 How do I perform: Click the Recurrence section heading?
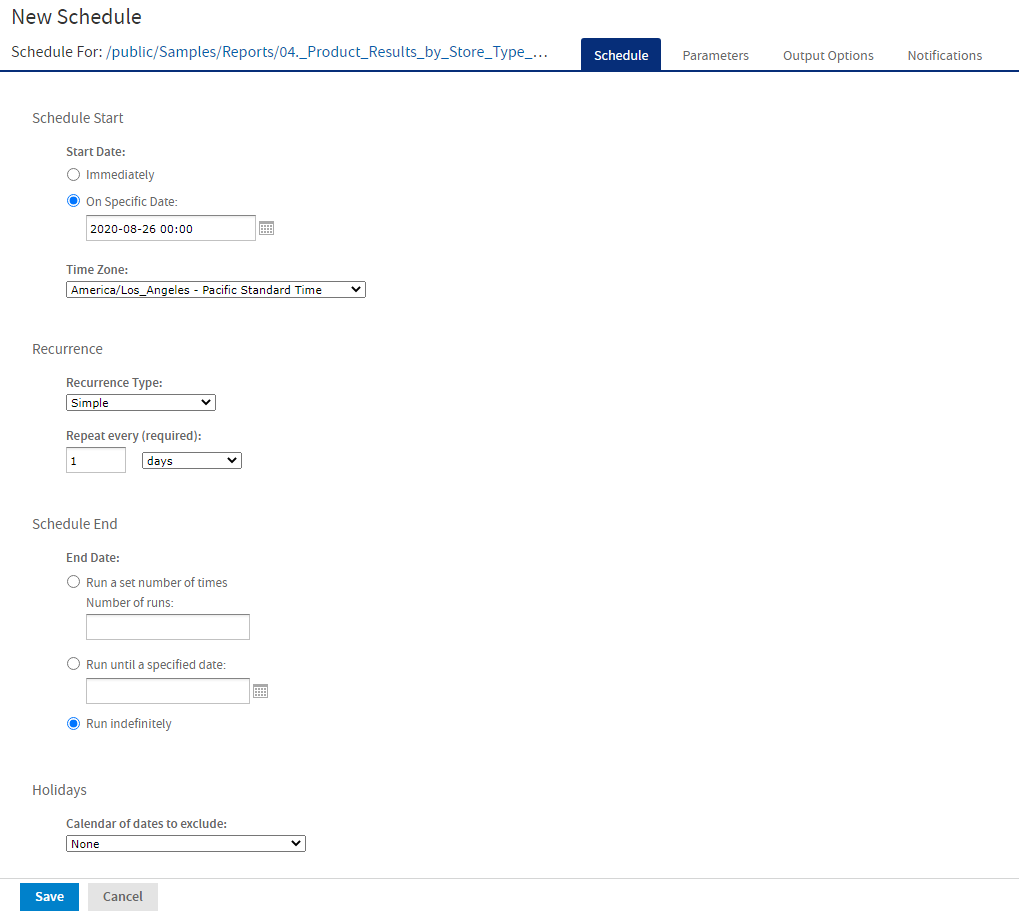[68, 349]
